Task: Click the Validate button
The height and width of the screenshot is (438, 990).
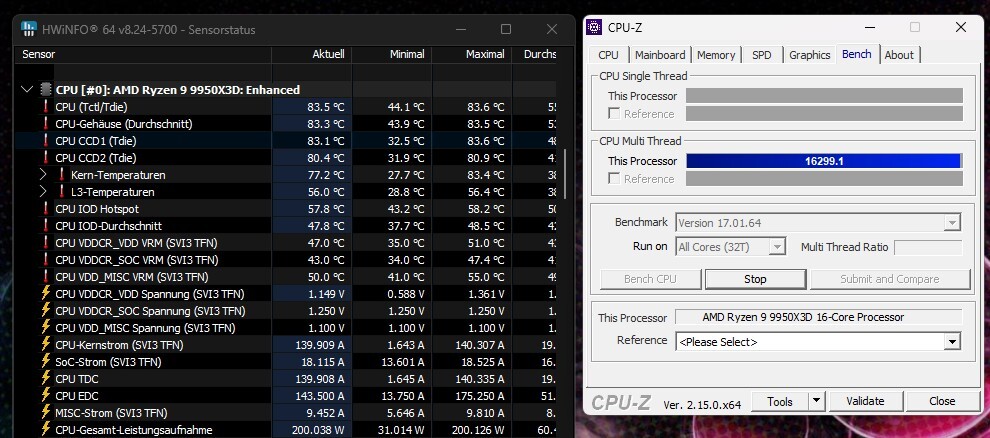Action: [x=865, y=401]
